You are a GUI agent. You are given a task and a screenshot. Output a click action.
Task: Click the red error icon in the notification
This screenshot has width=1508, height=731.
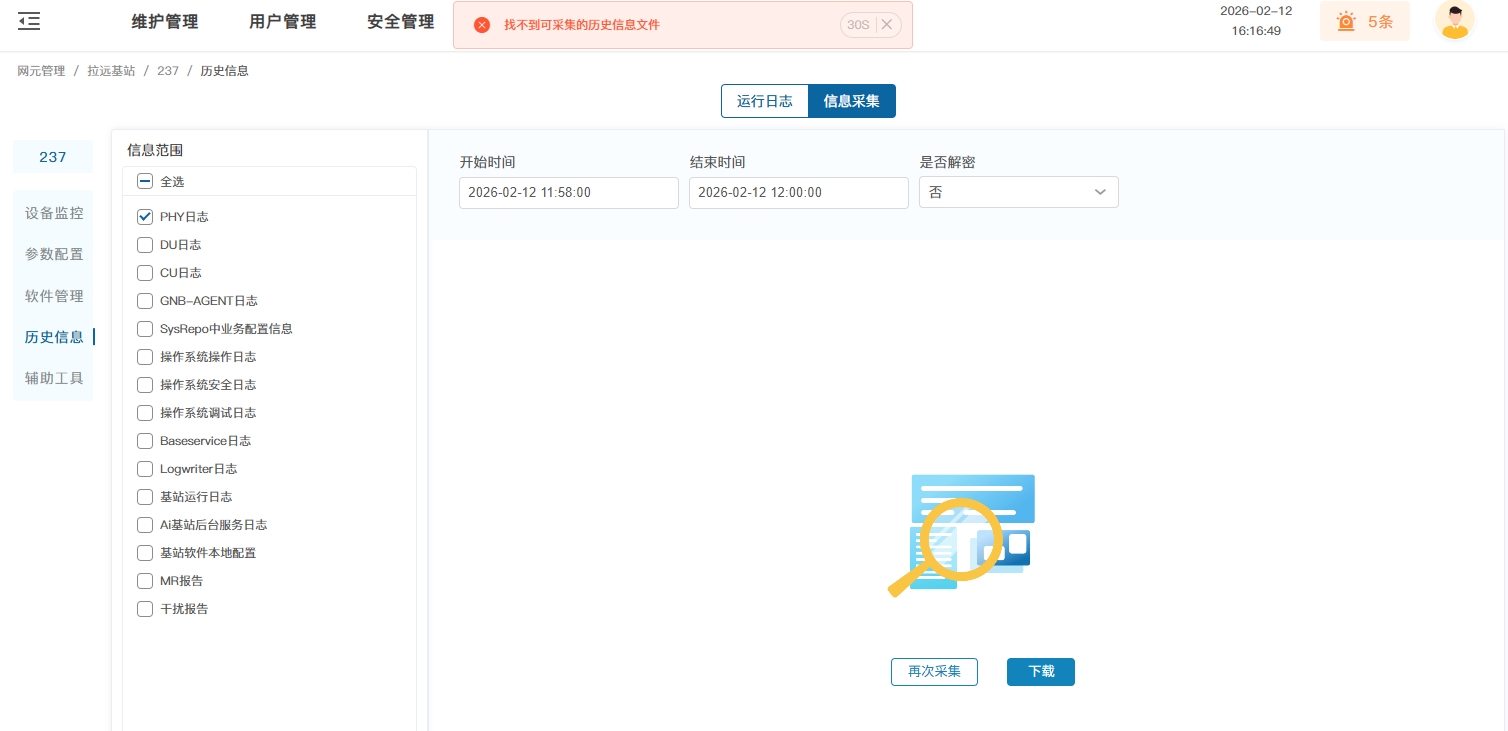coord(482,25)
